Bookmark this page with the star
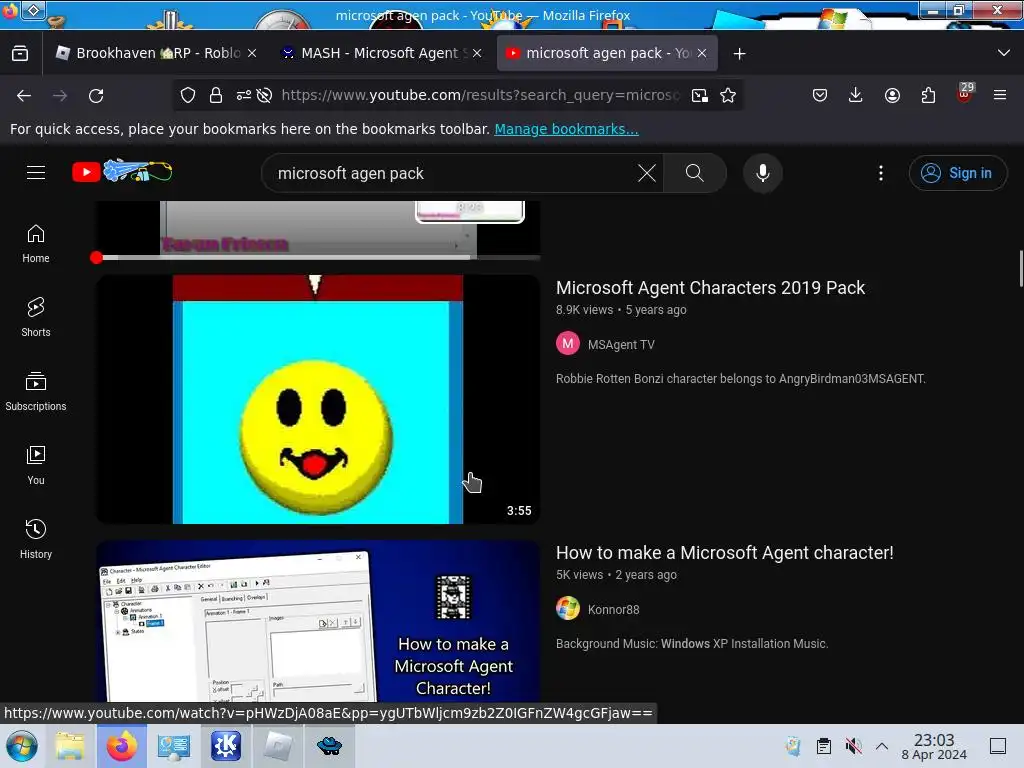The width and height of the screenshot is (1024, 768). tap(728, 95)
